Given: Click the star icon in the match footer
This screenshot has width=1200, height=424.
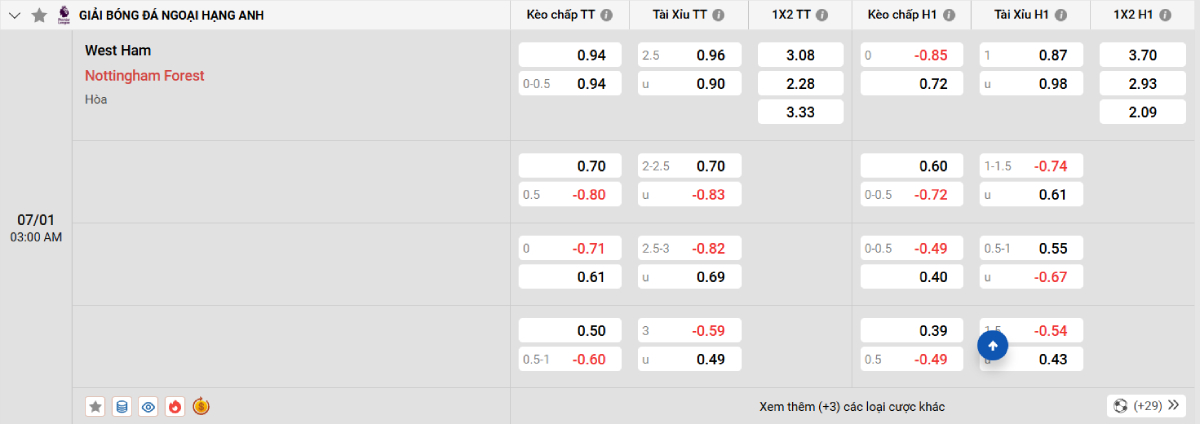Looking at the screenshot, I should pyautogui.click(x=95, y=406).
